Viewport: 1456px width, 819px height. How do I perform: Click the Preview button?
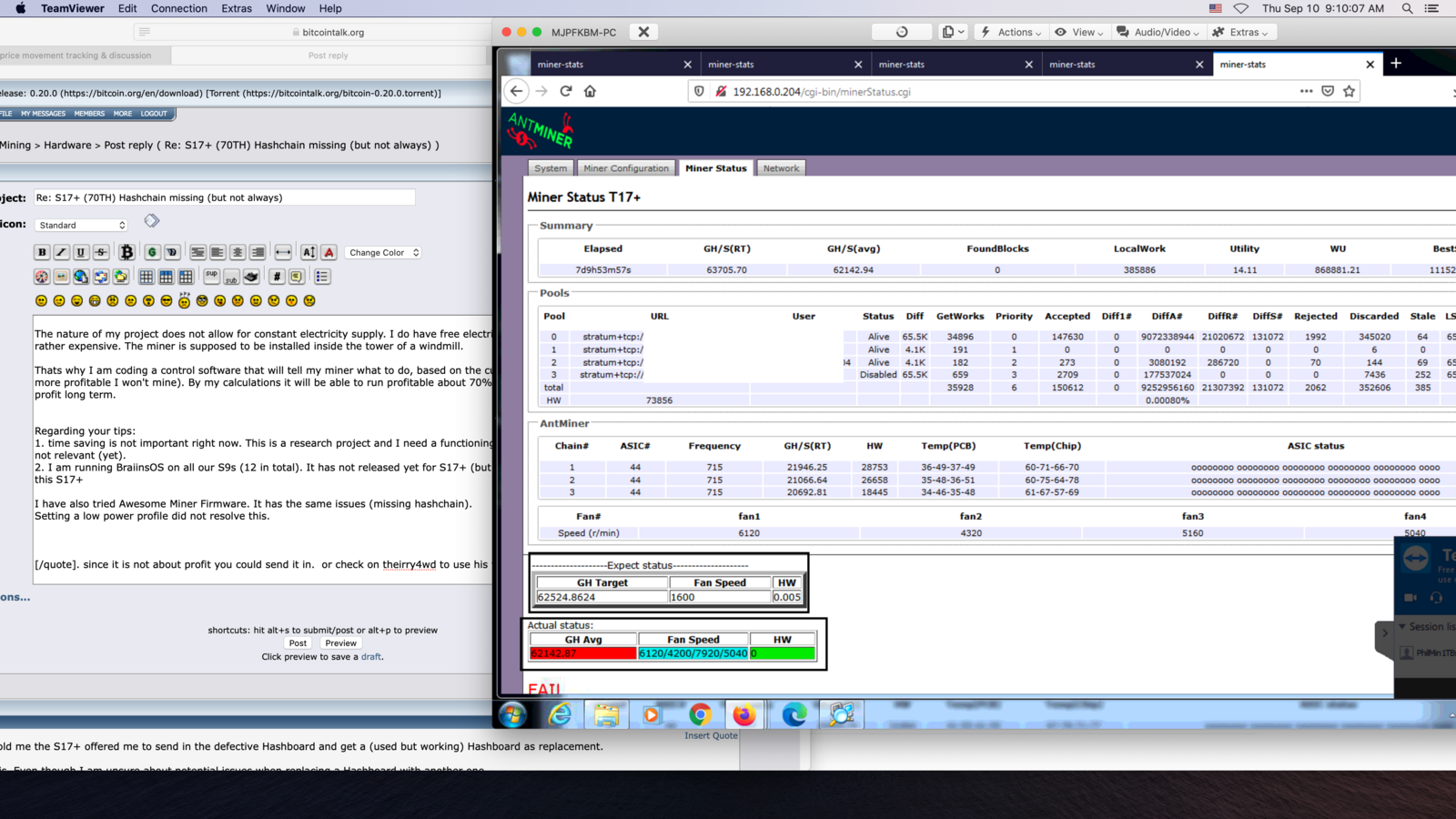pyautogui.click(x=340, y=642)
